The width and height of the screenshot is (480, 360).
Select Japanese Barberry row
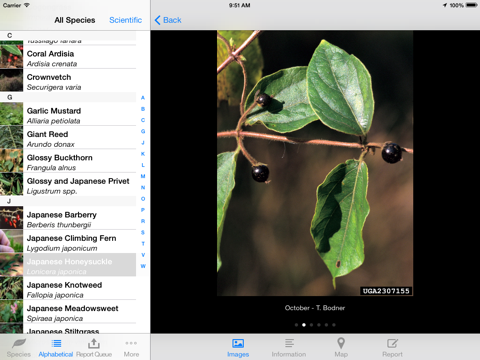[68, 218]
